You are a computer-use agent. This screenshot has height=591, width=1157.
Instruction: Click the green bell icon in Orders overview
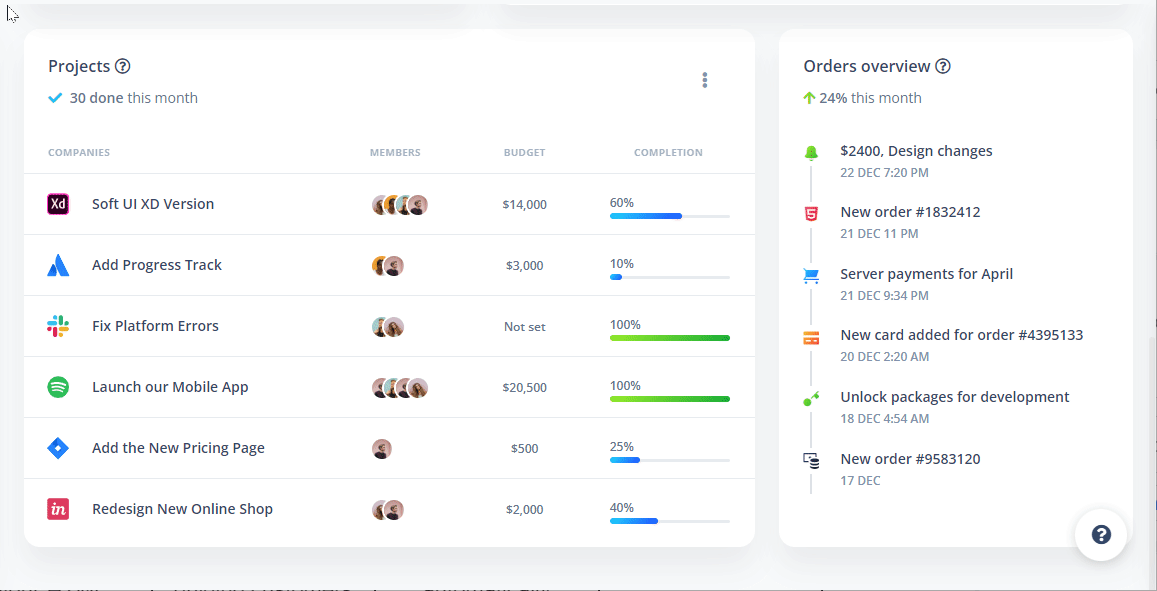click(x=811, y=152)
